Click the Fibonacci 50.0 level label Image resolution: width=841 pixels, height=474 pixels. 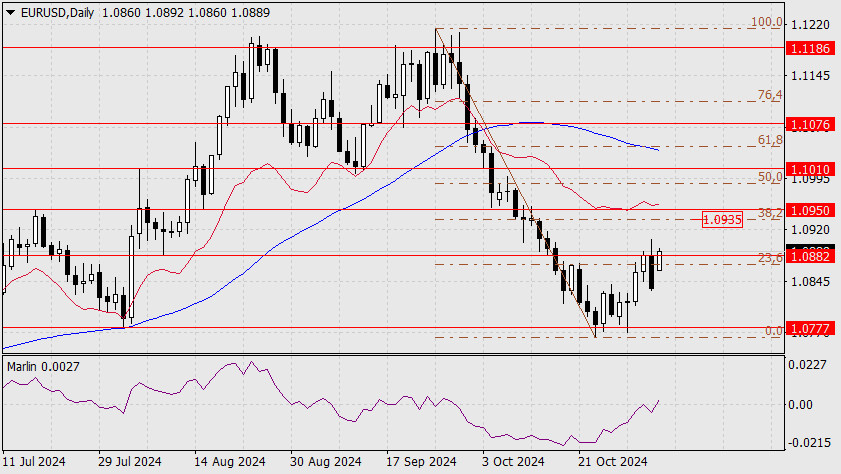click(x=770, y=177)
